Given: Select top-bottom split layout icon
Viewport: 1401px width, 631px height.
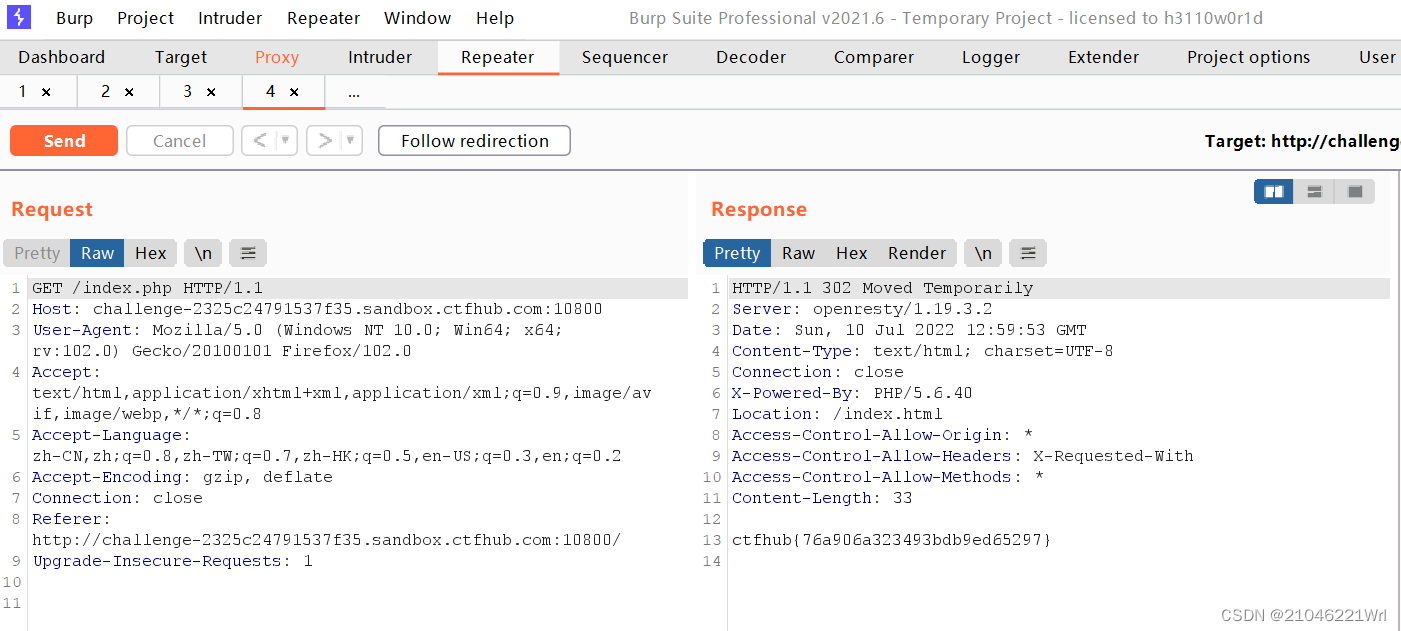Looking at the screenshot, I should pyautogui.click(x=1315, y=192).
